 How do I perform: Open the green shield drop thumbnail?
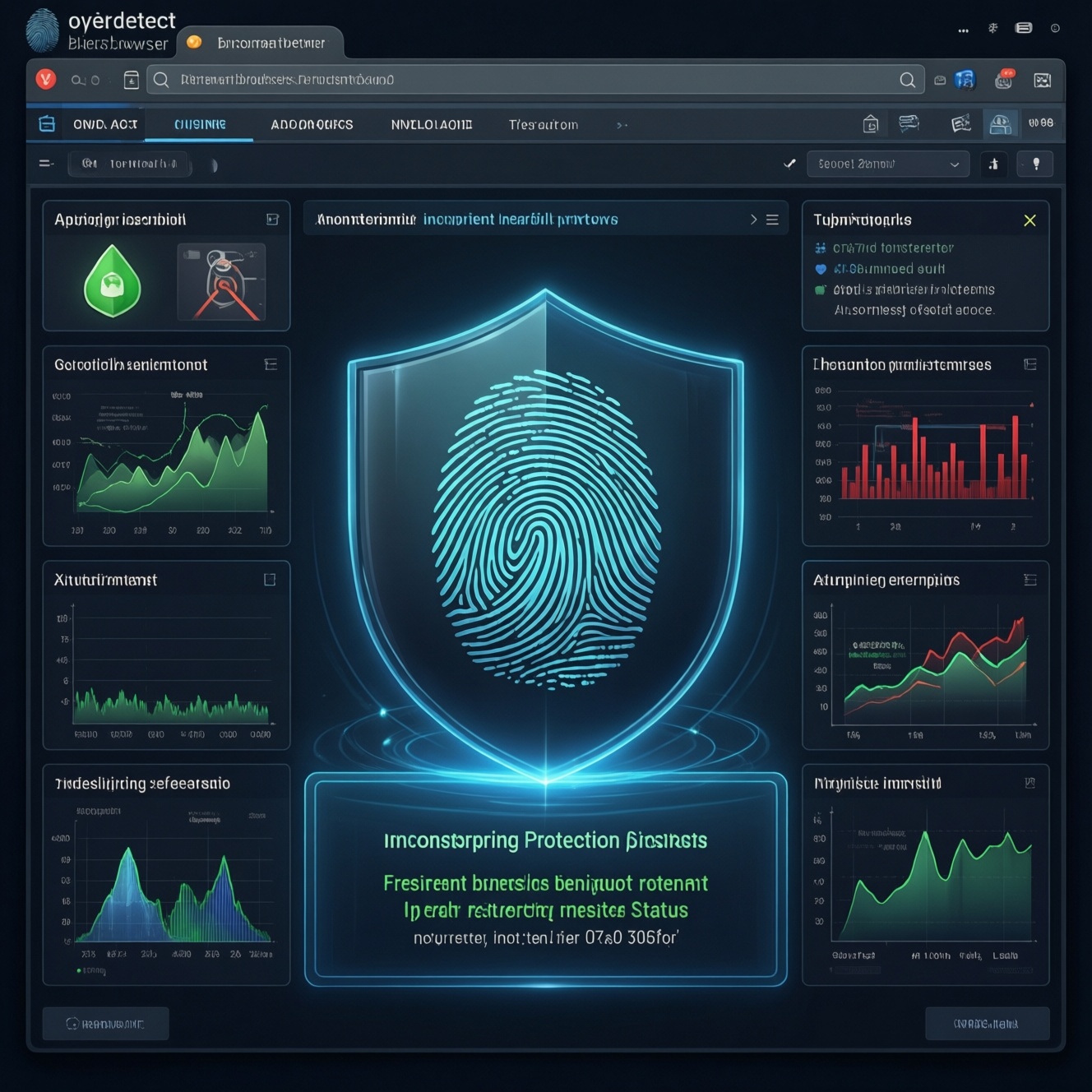click(113, 280)
